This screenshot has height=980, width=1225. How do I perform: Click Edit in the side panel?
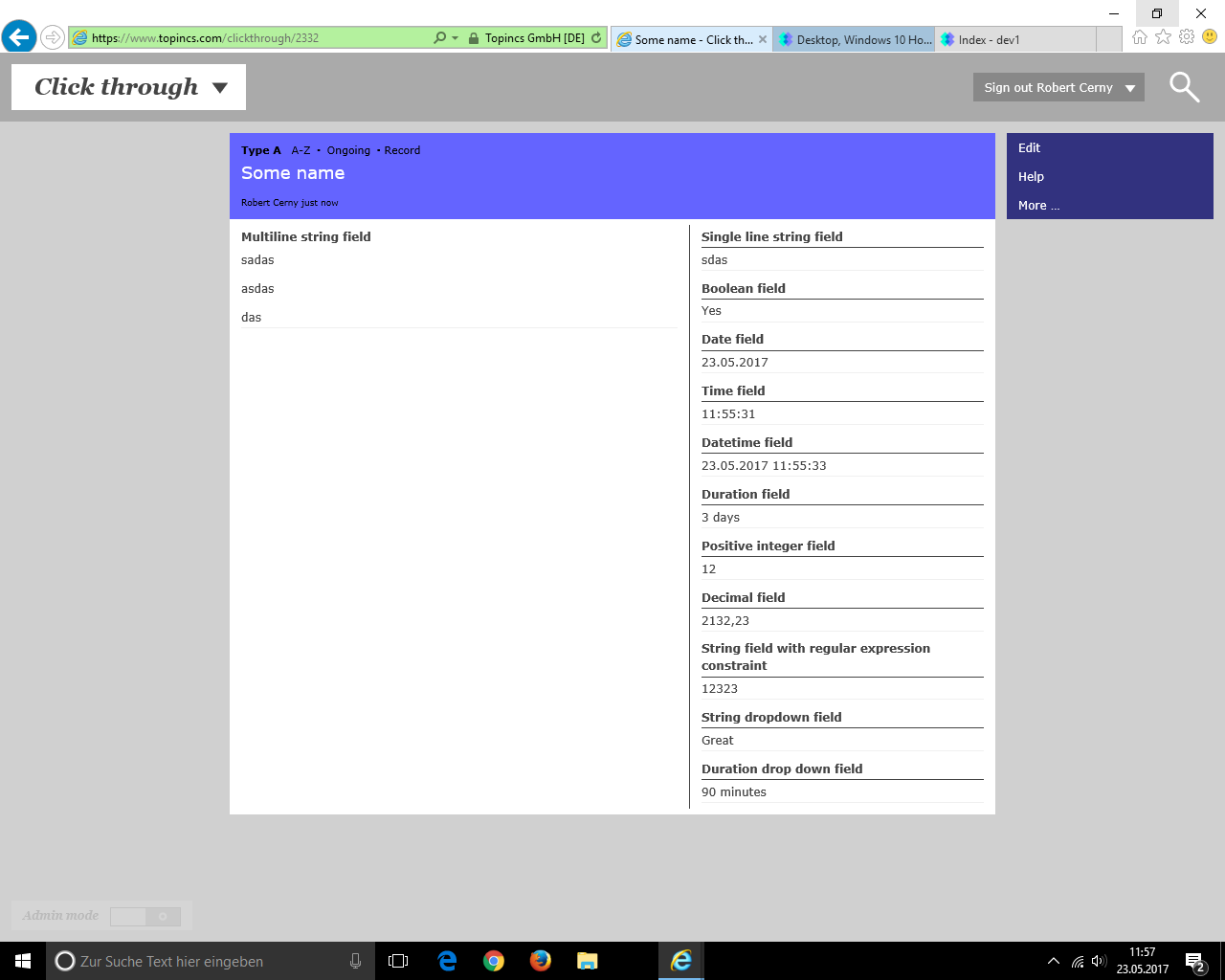1029,148
